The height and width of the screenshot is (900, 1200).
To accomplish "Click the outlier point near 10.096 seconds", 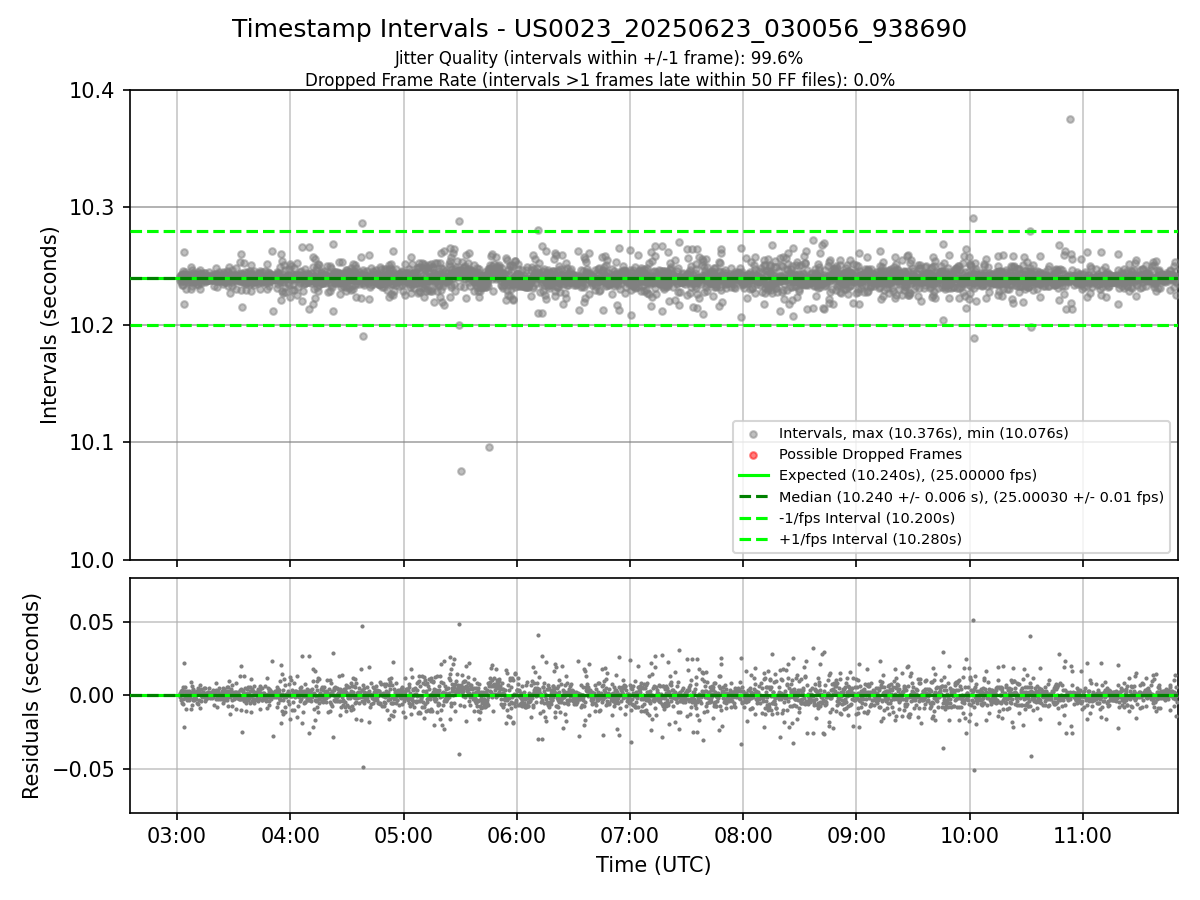I will point(489,447).
